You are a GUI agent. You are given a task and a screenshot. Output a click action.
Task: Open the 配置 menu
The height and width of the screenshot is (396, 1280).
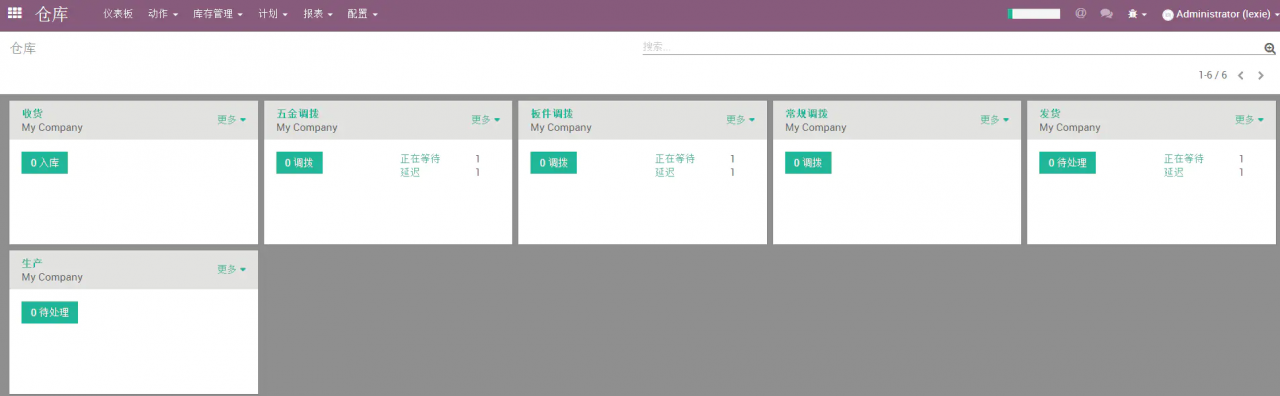pyautogui.click(x=362, y=14)
